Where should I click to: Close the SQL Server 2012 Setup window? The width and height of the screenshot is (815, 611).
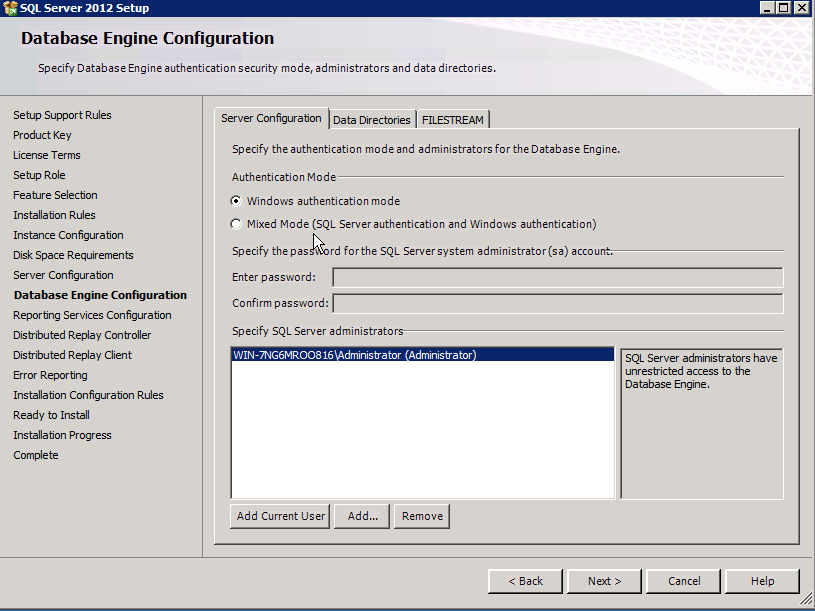coord(802,8)
